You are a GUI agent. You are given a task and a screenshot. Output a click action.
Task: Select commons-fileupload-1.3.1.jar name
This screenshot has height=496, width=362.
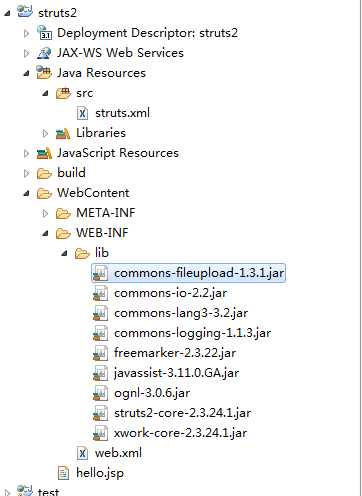(x=199, y=273)
